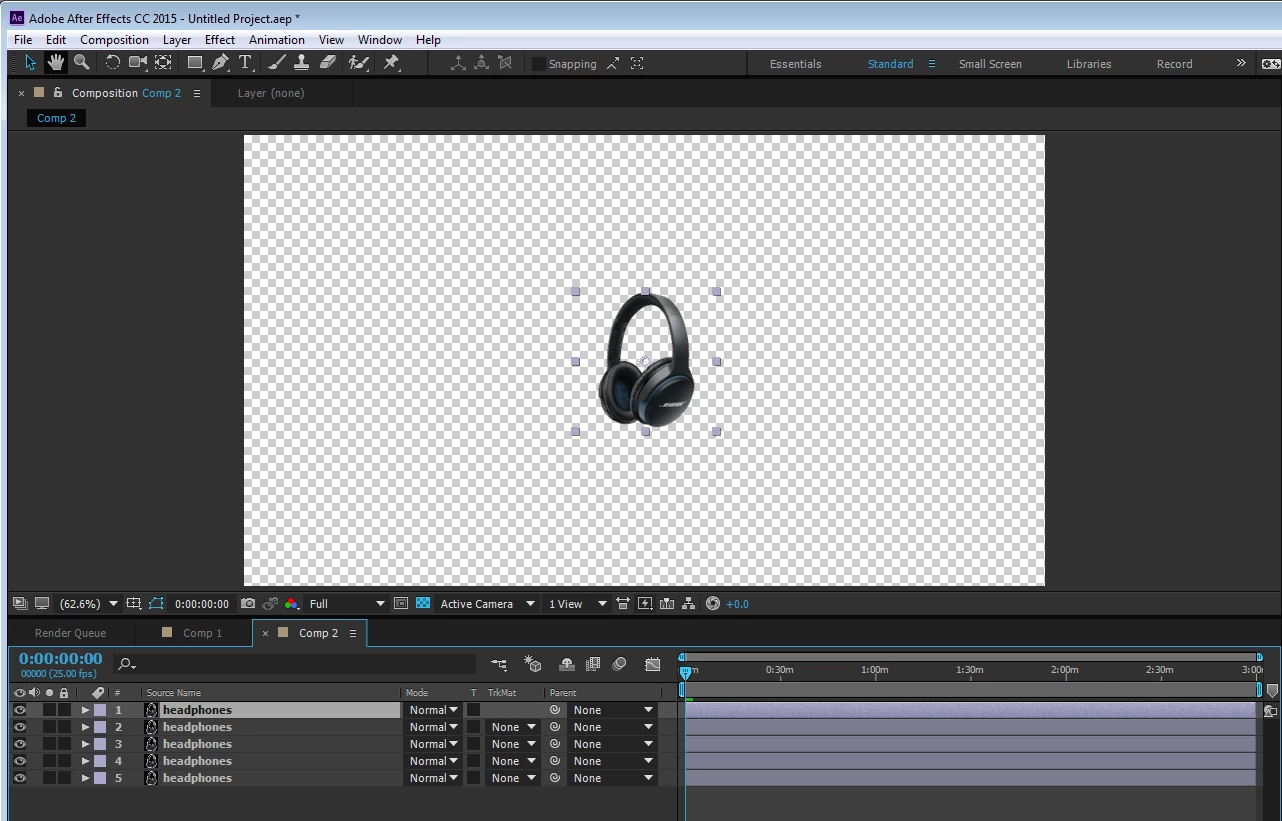Toggle Preserve Transparency box for layer 1

(x=474, y=710)
